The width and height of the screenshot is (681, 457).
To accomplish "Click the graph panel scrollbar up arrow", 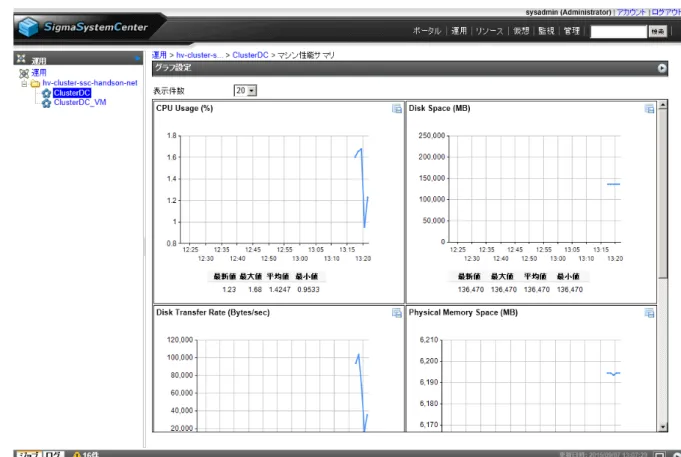I will pos(662,105).
